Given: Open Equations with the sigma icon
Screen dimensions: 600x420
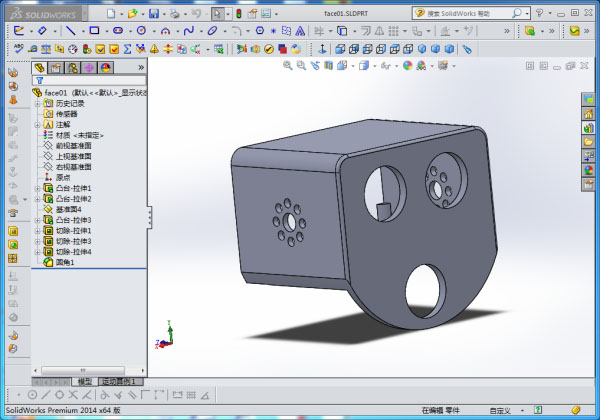Looking at the screenshot, I should point(127,49).
